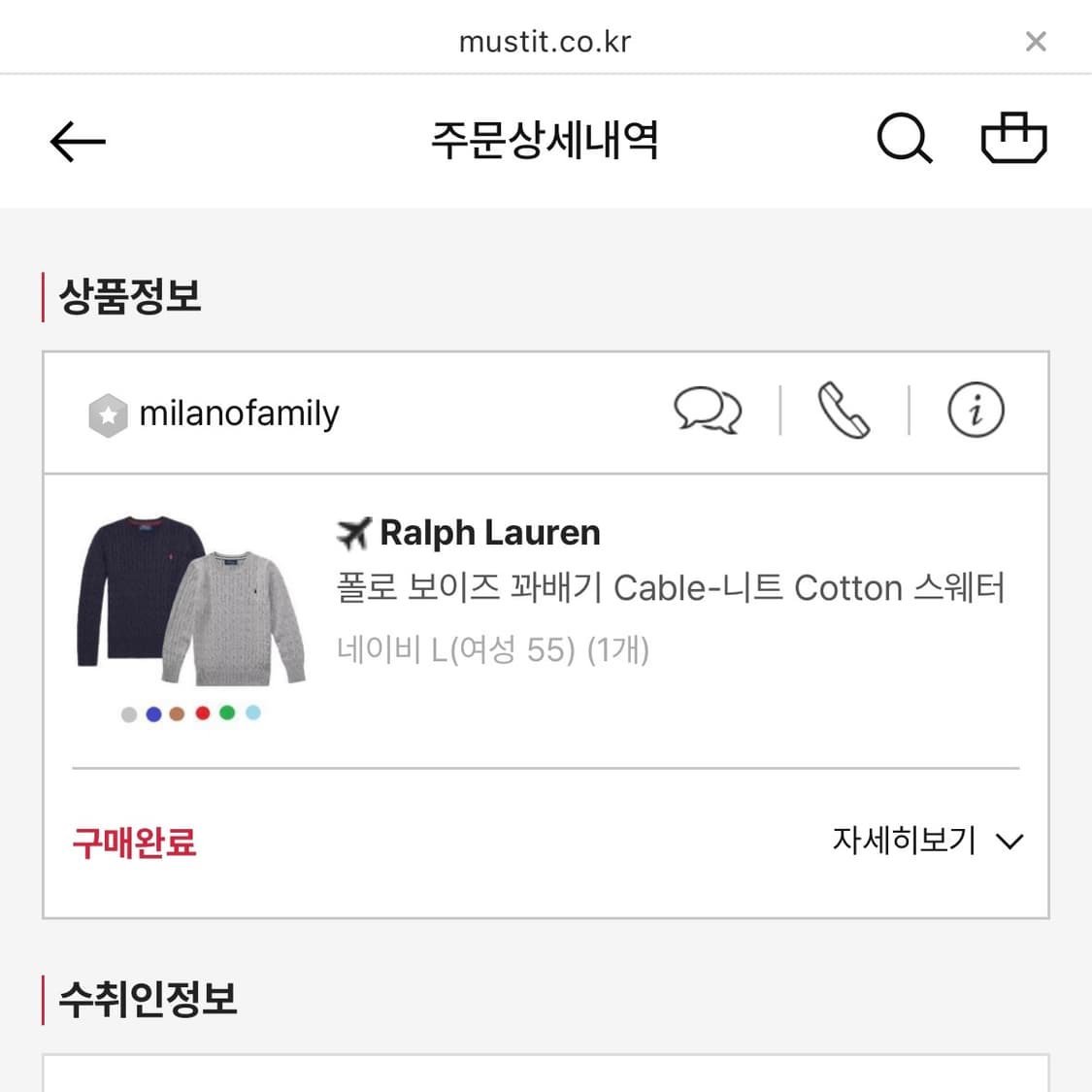This screenshot has height=1092, width=1092.
Task: Start a chat with seller milanofamily
Action: click(x=708, y=411)
